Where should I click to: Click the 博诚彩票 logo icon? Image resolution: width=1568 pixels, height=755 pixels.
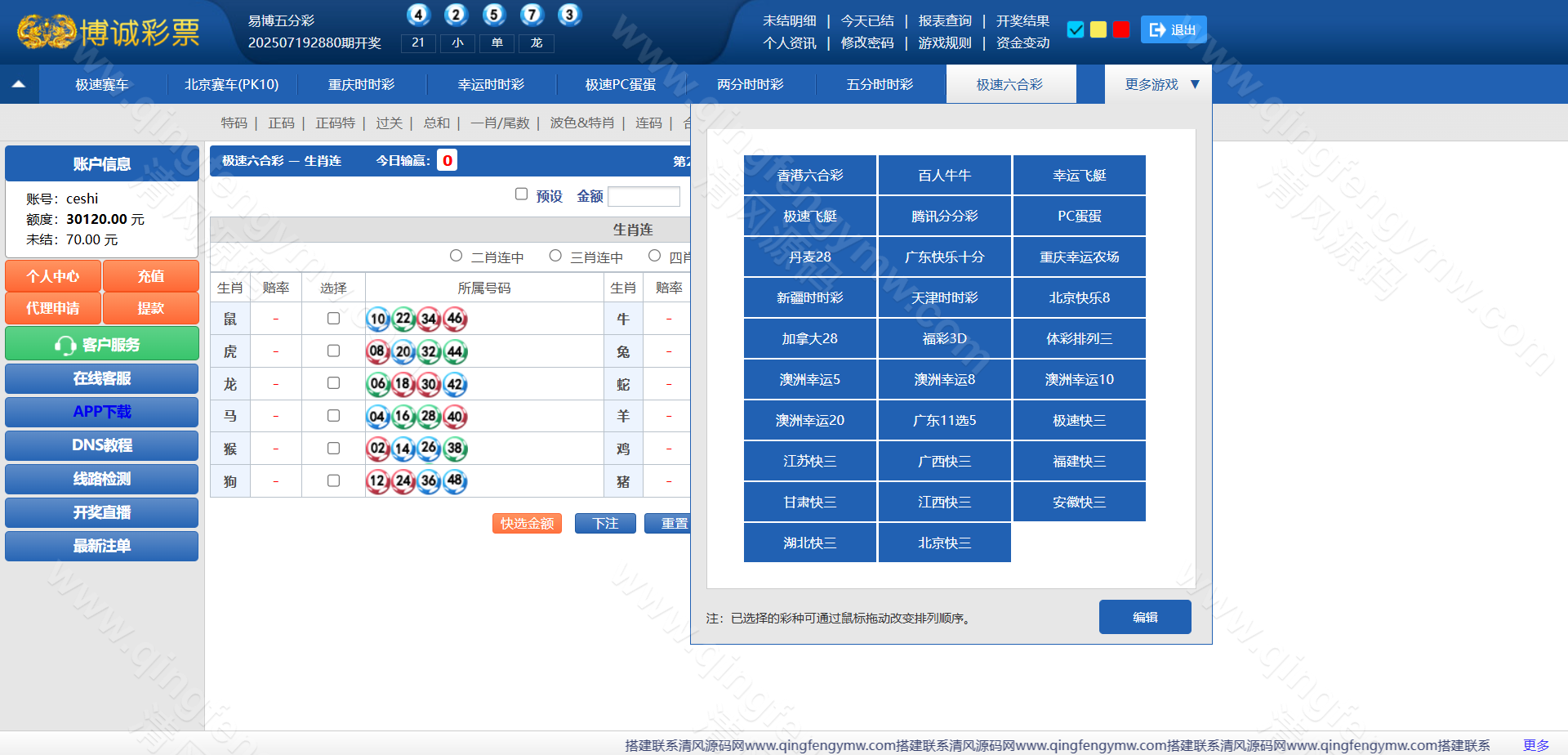[x=47, y=32]
